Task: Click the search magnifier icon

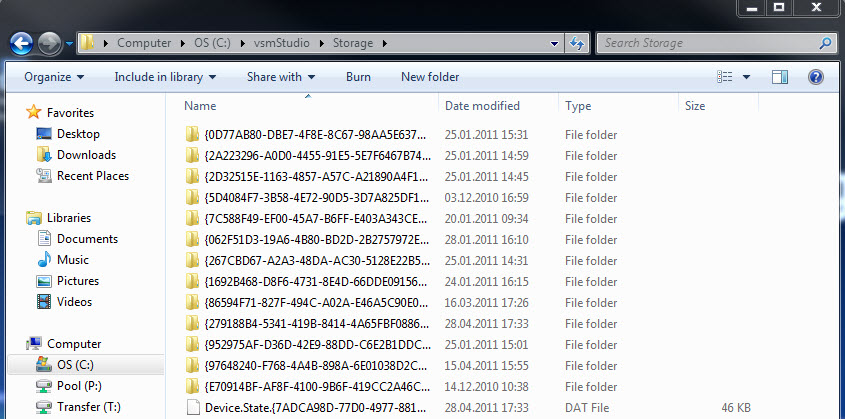Action: [826, 43]
